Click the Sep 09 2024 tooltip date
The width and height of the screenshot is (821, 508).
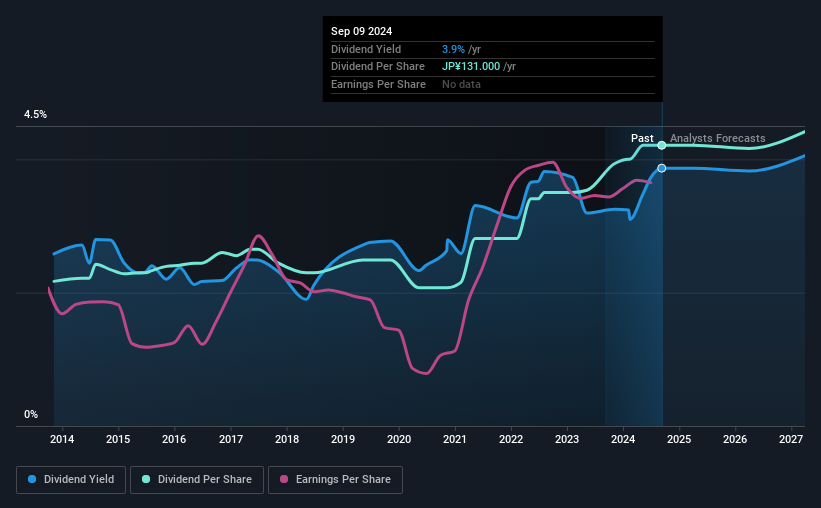click(x=361, y=31)
